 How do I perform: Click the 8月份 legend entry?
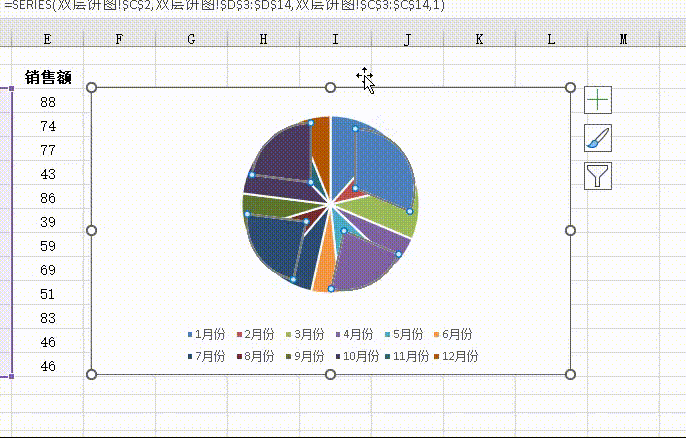[256, 356]
